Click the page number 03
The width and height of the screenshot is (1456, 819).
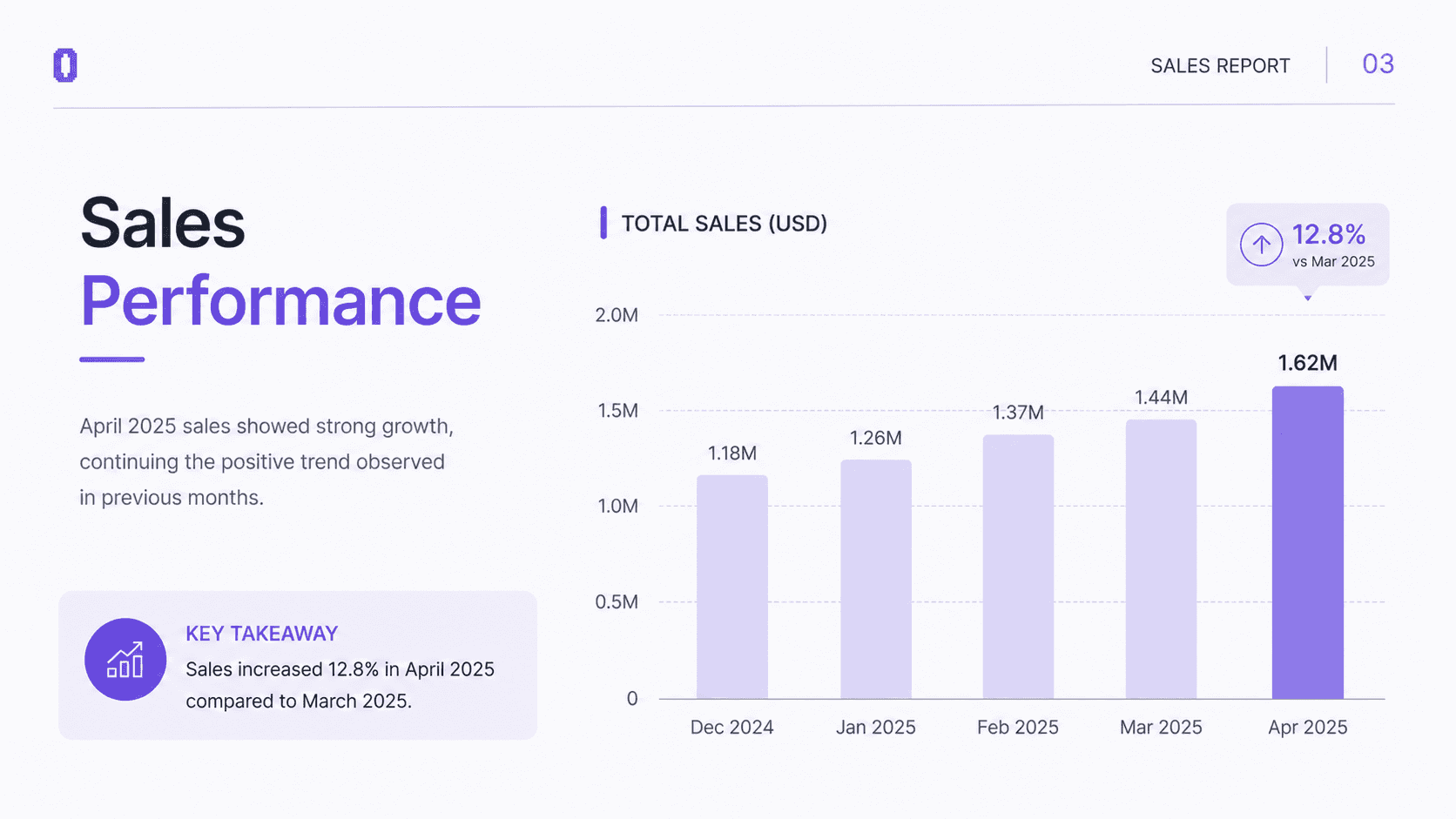tap(1378, 64)
